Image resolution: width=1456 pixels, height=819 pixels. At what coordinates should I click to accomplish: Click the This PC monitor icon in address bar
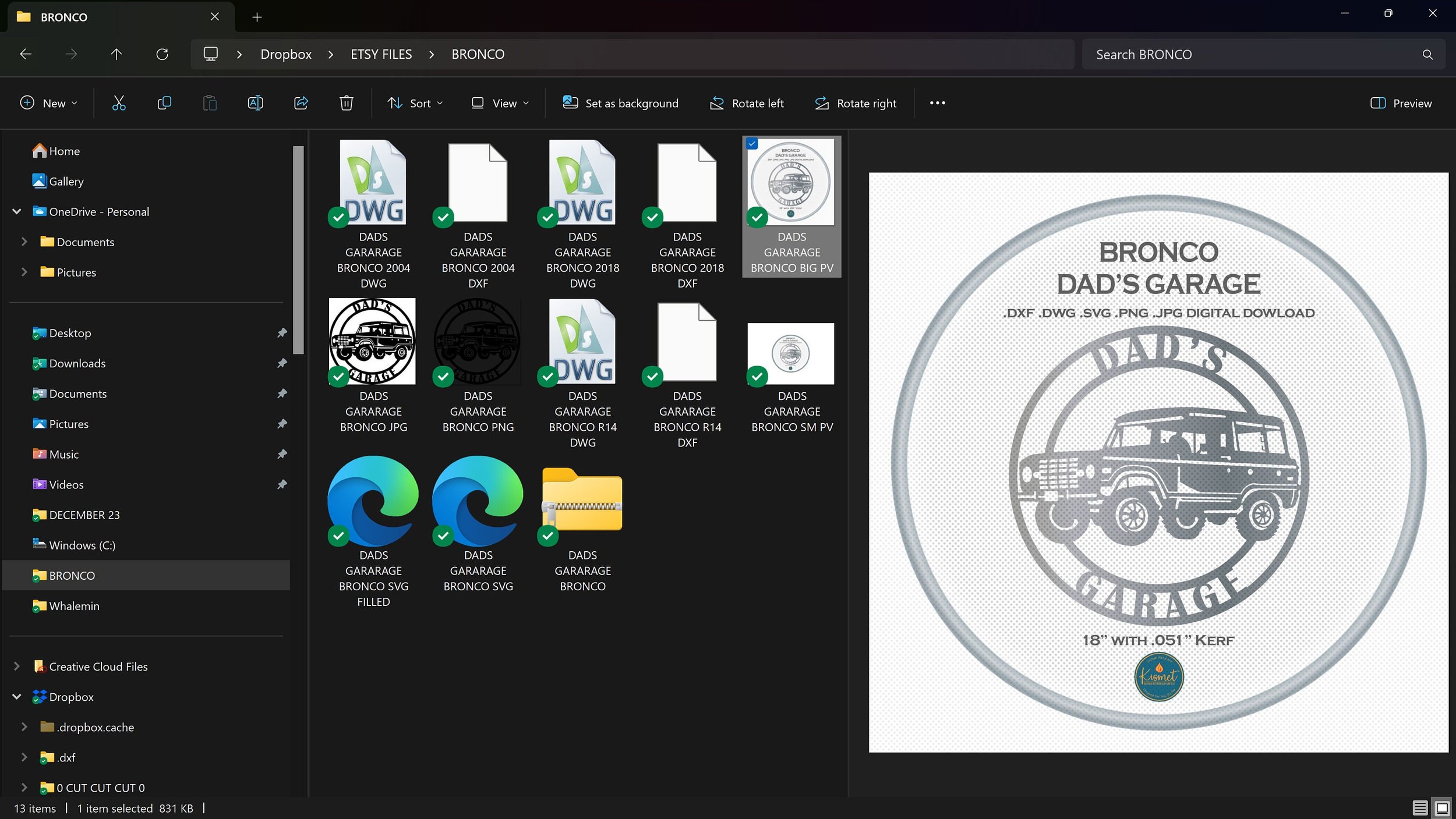click(211, 54)
